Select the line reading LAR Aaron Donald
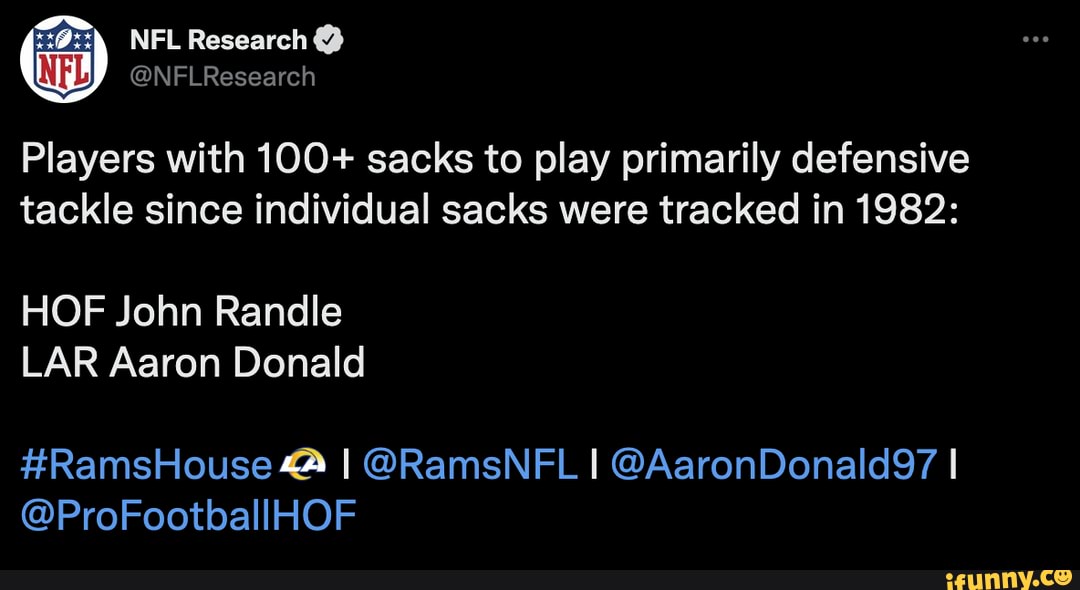 tap(192, 362)
